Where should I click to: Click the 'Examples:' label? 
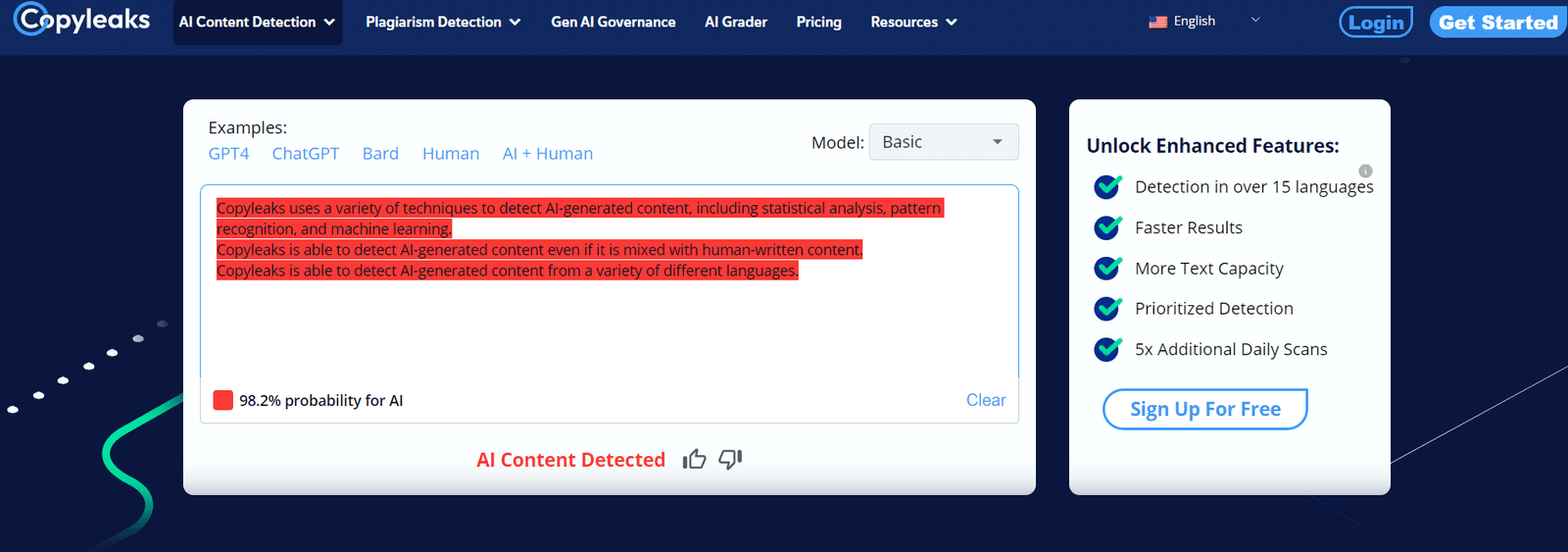pos(248,127)
